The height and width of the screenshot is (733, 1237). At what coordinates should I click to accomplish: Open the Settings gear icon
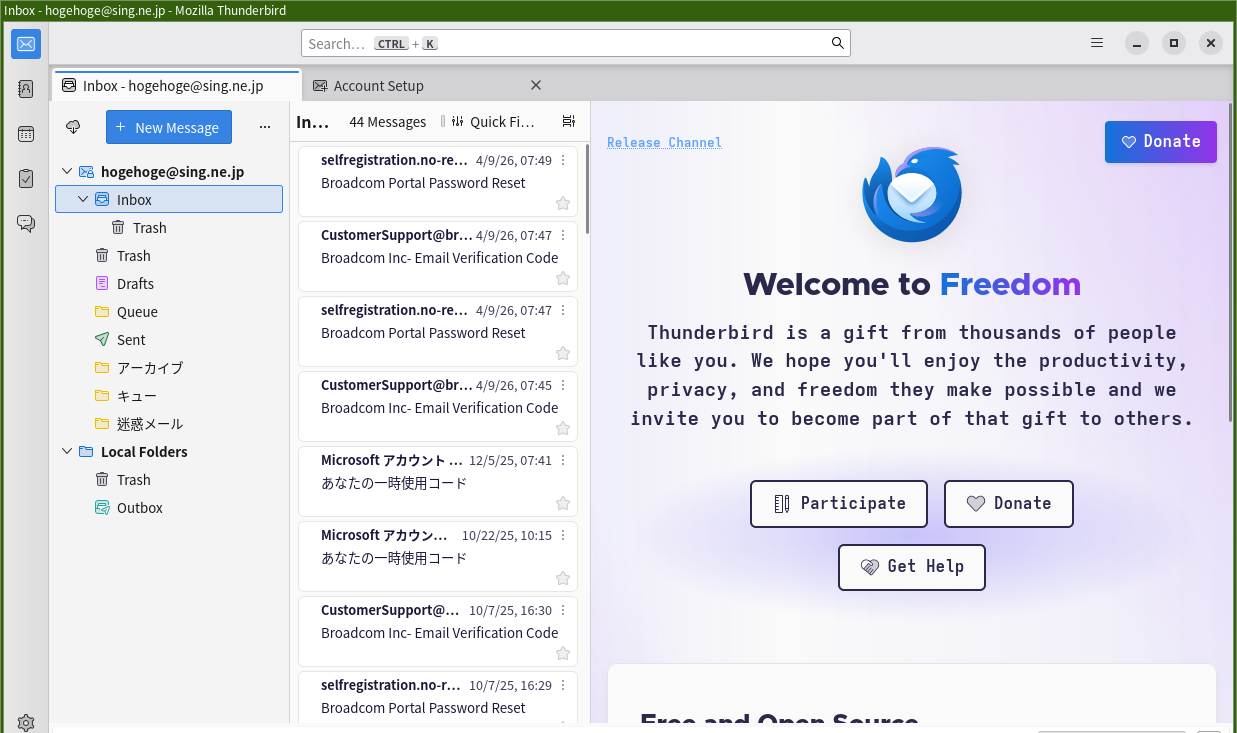26,722
